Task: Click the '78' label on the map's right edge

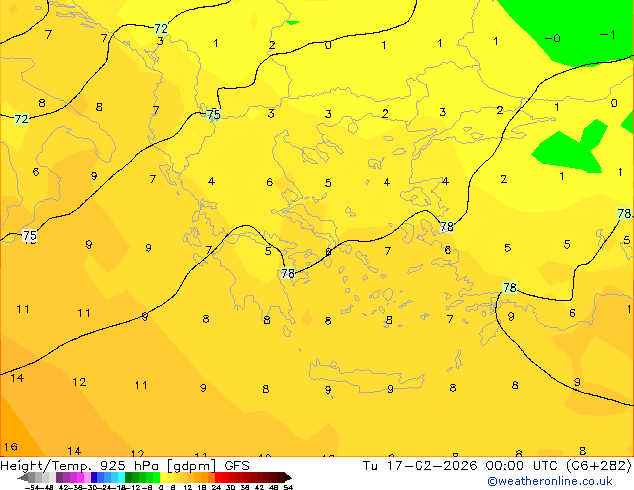Action: tap(625, 213)
